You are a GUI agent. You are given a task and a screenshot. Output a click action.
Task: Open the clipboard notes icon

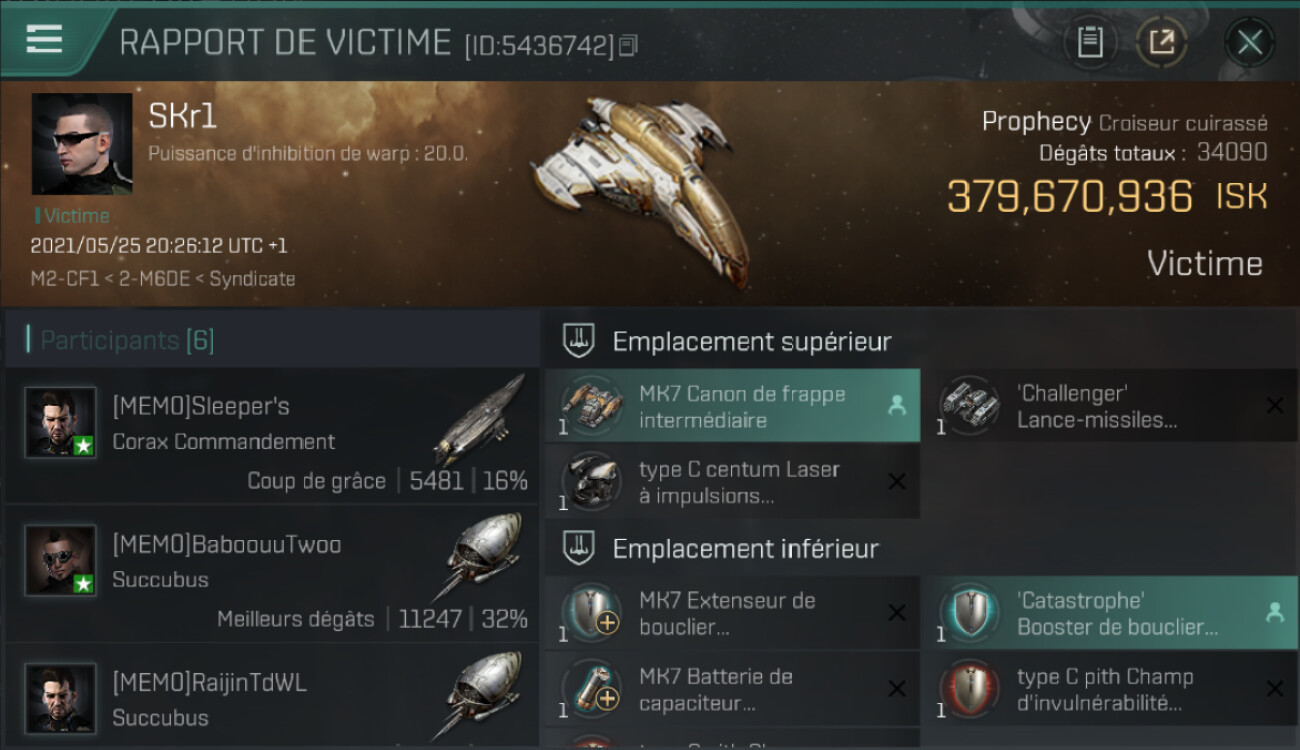click(1090, 42)
